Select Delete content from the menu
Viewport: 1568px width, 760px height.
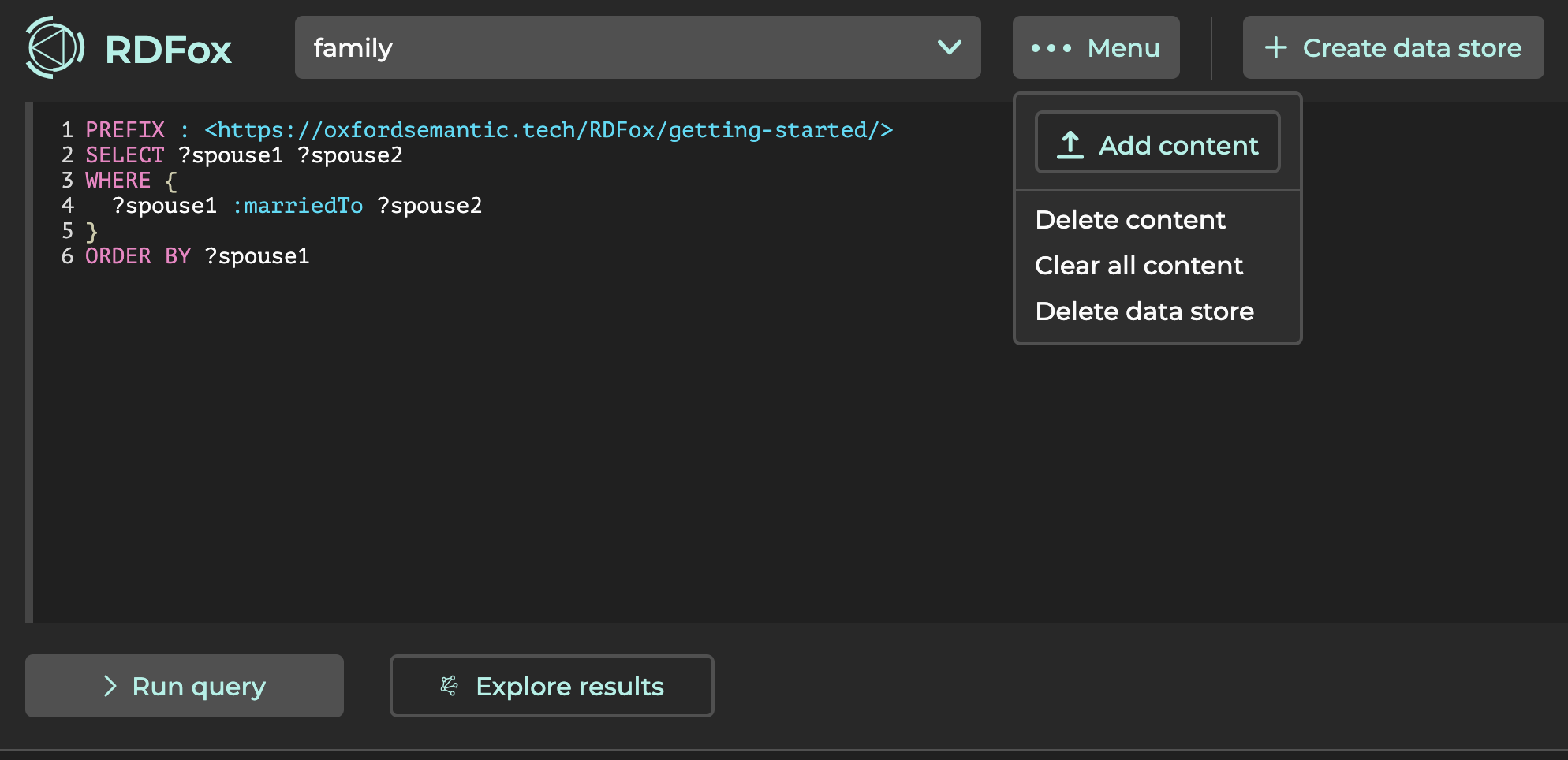1130,220
